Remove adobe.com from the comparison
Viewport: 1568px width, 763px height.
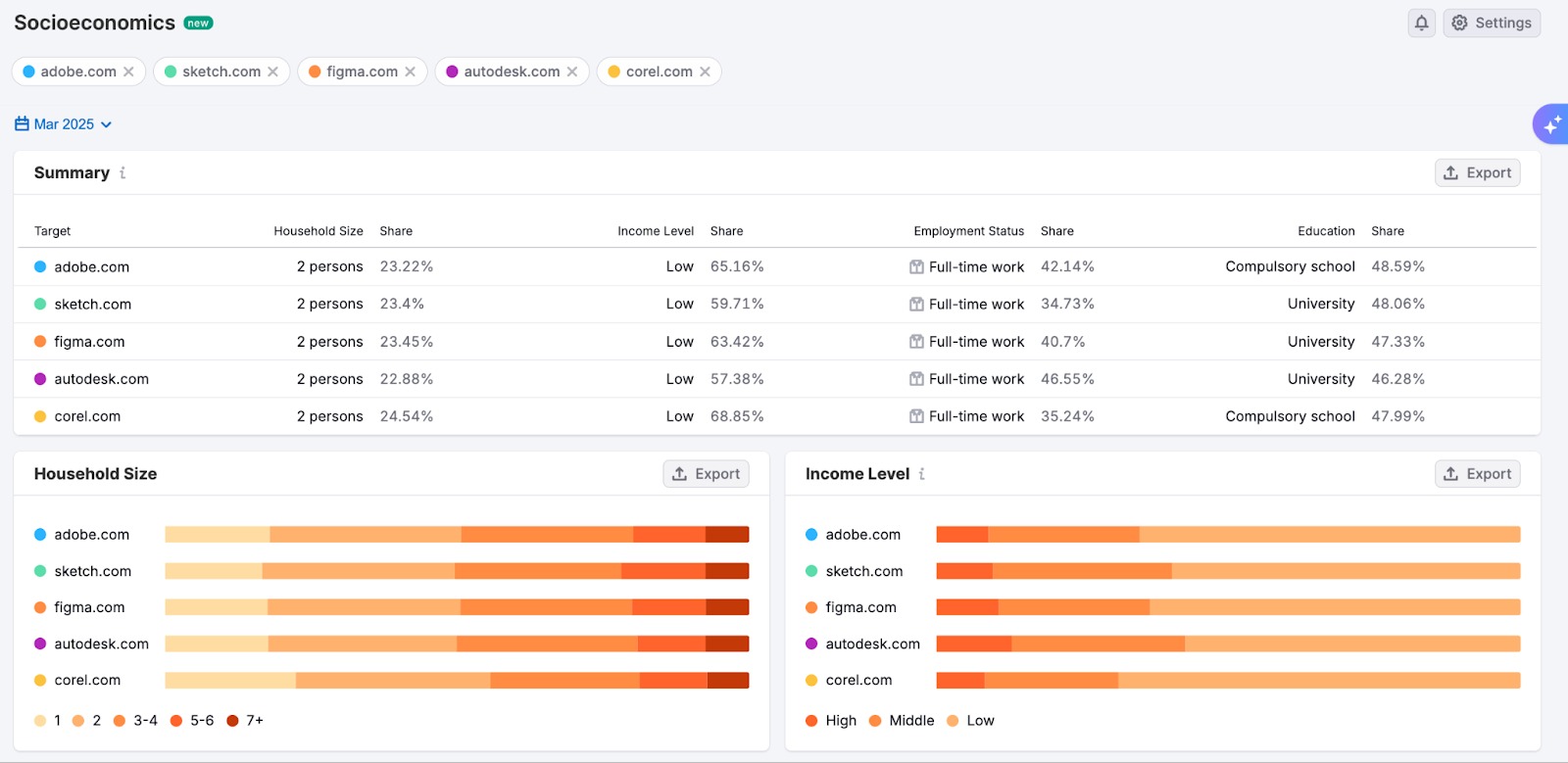(x=128, y=72)
